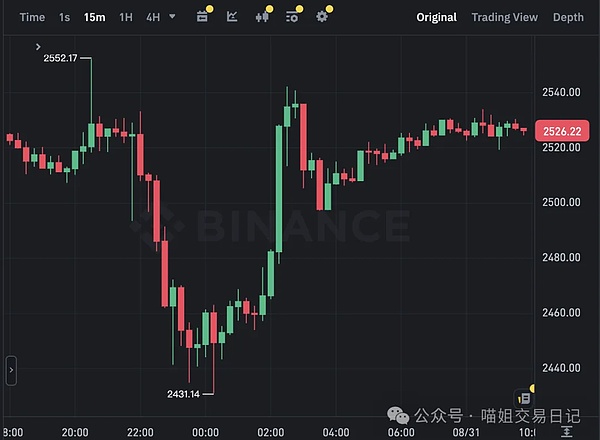Click the current price label 2526.22
Image resolution: width=600 pixels, height=440 pixels.
click(562, 131)
